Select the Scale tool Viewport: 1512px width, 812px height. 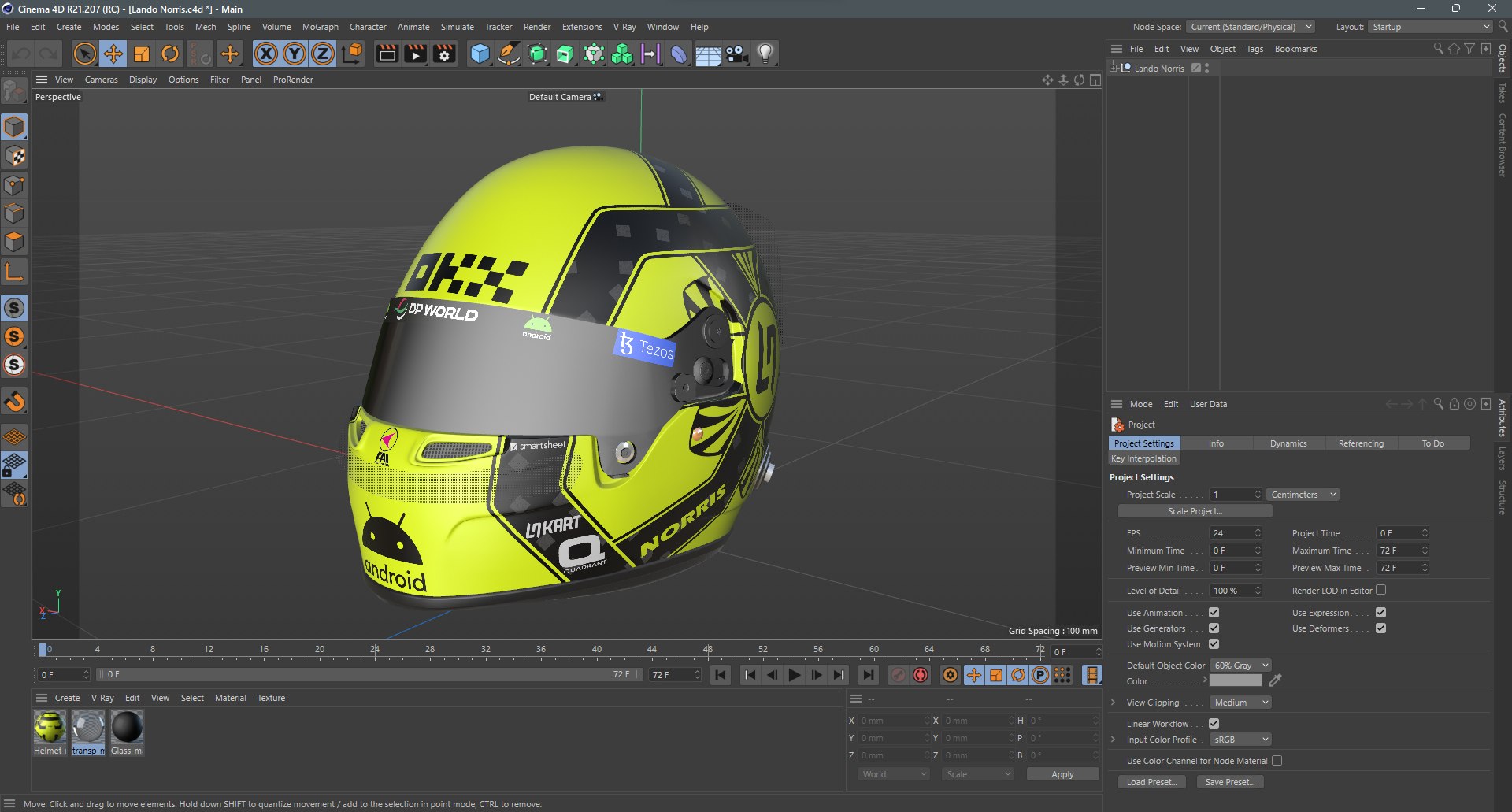coord(142,54)
